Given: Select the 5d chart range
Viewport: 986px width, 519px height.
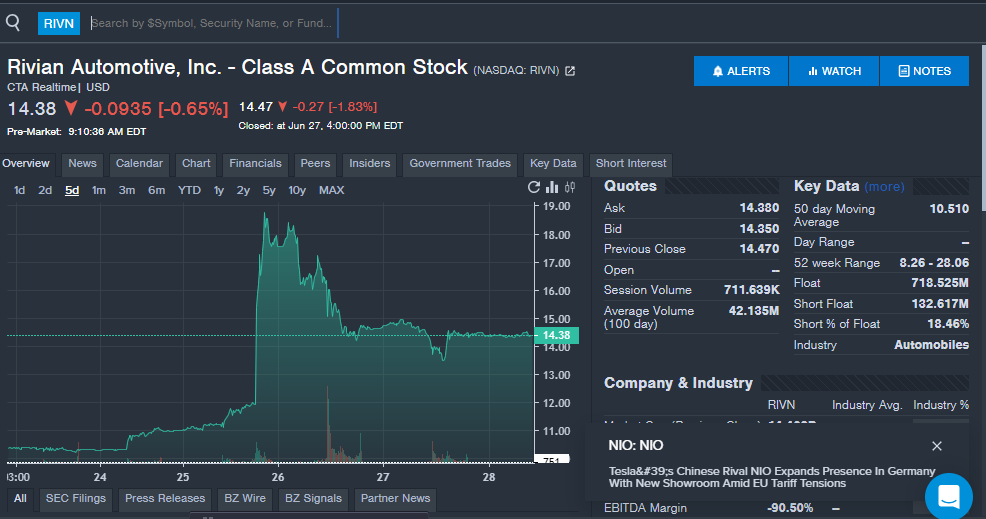Looking at the screenshot, I should click(72, 190).
